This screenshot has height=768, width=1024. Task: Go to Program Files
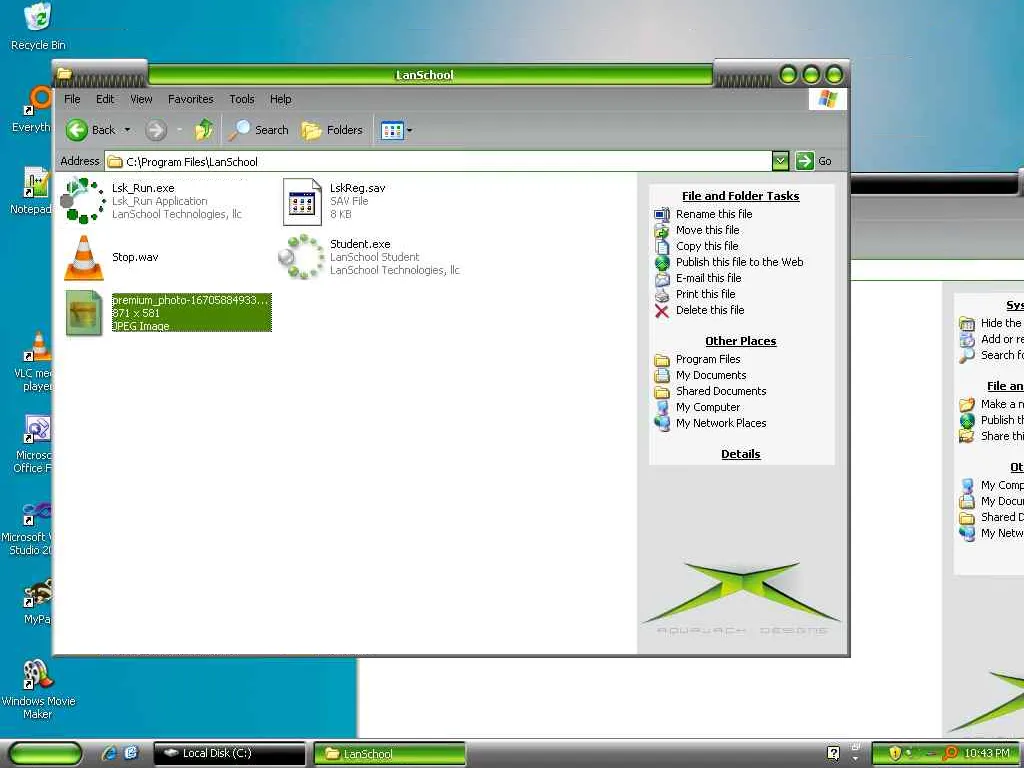(708, 359)
